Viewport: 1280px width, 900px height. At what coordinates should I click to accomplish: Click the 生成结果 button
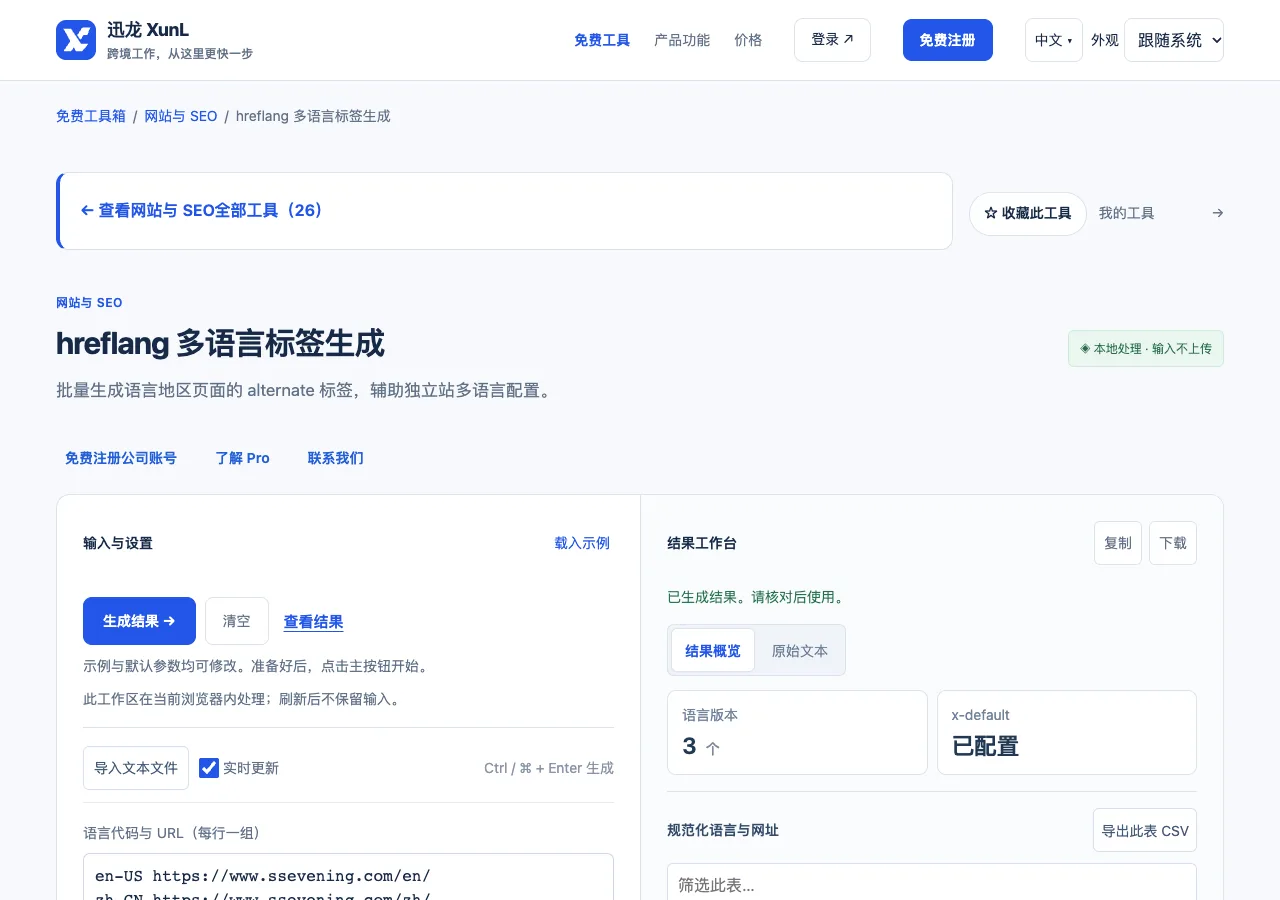(x=139, y=621)
